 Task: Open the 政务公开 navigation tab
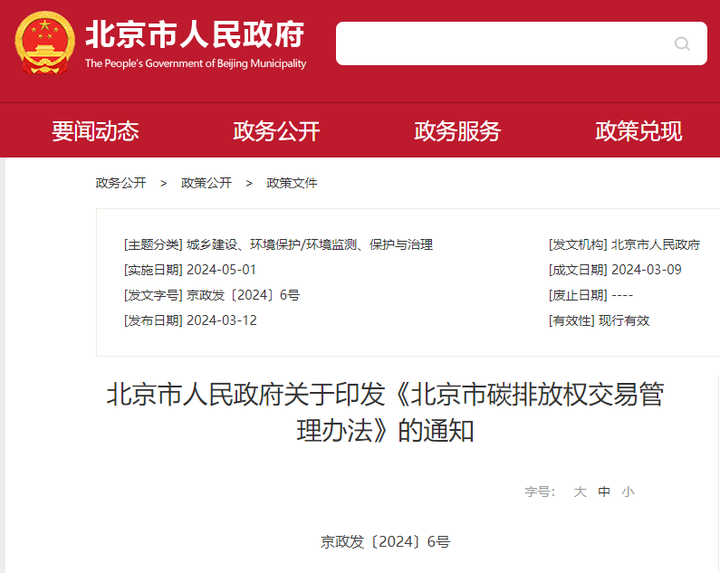click(x=276, y=131)
